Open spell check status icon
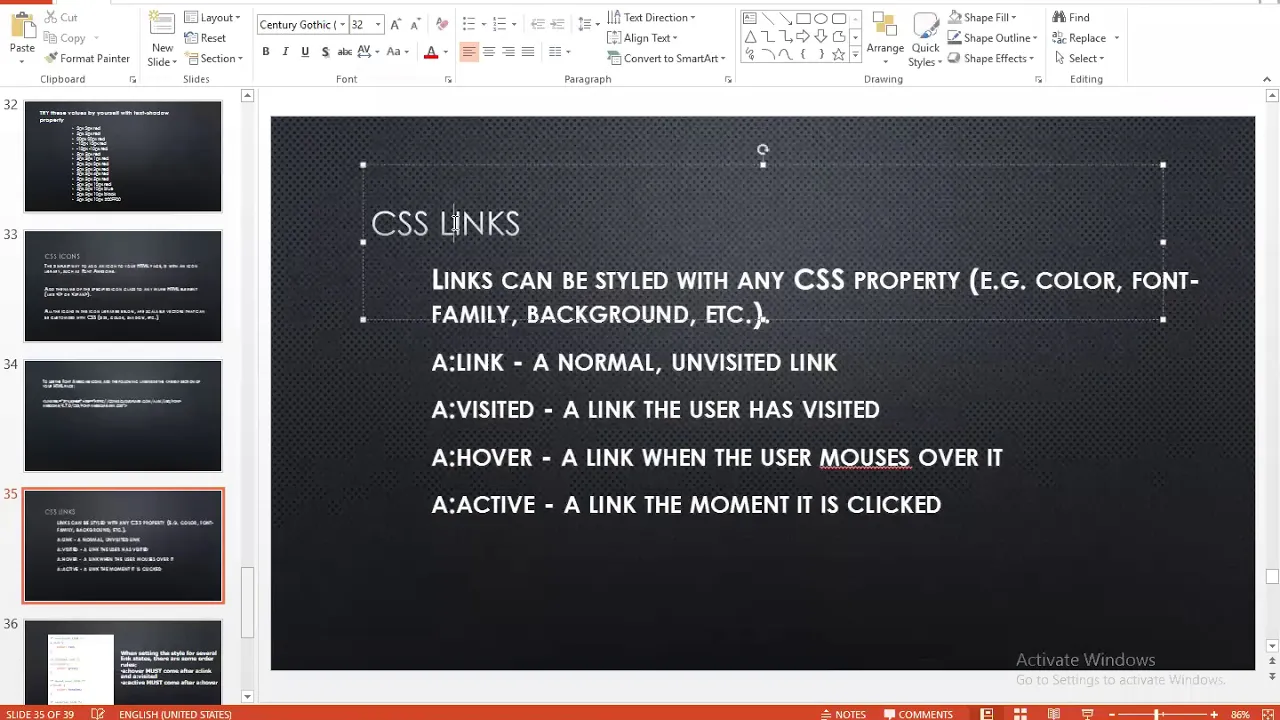 click(x=97, y=714)
